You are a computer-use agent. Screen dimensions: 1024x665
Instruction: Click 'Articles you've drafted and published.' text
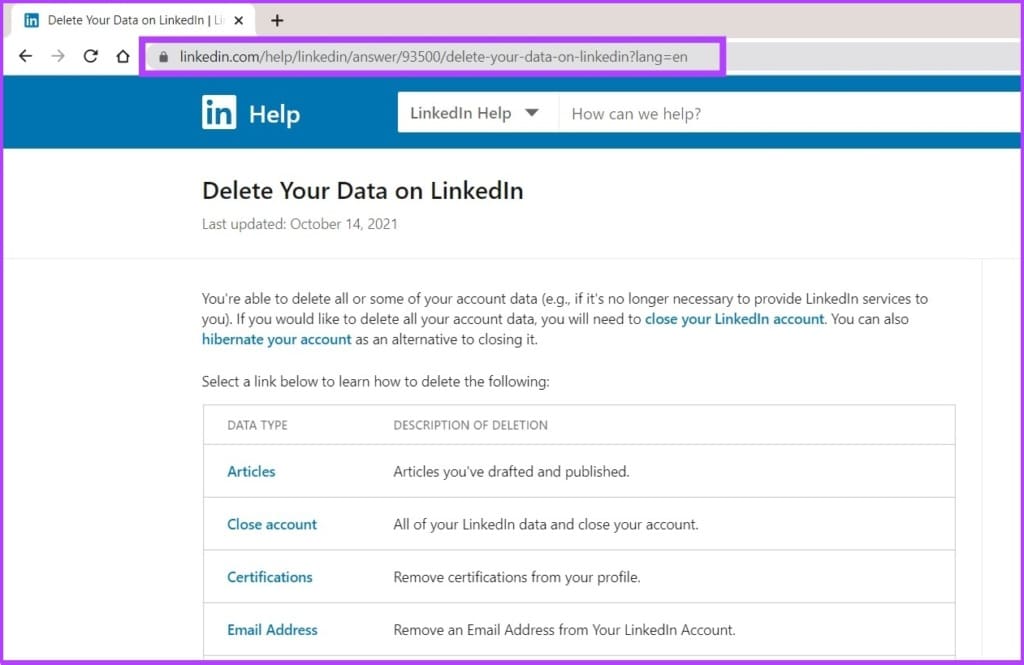(x=511, y=472)
